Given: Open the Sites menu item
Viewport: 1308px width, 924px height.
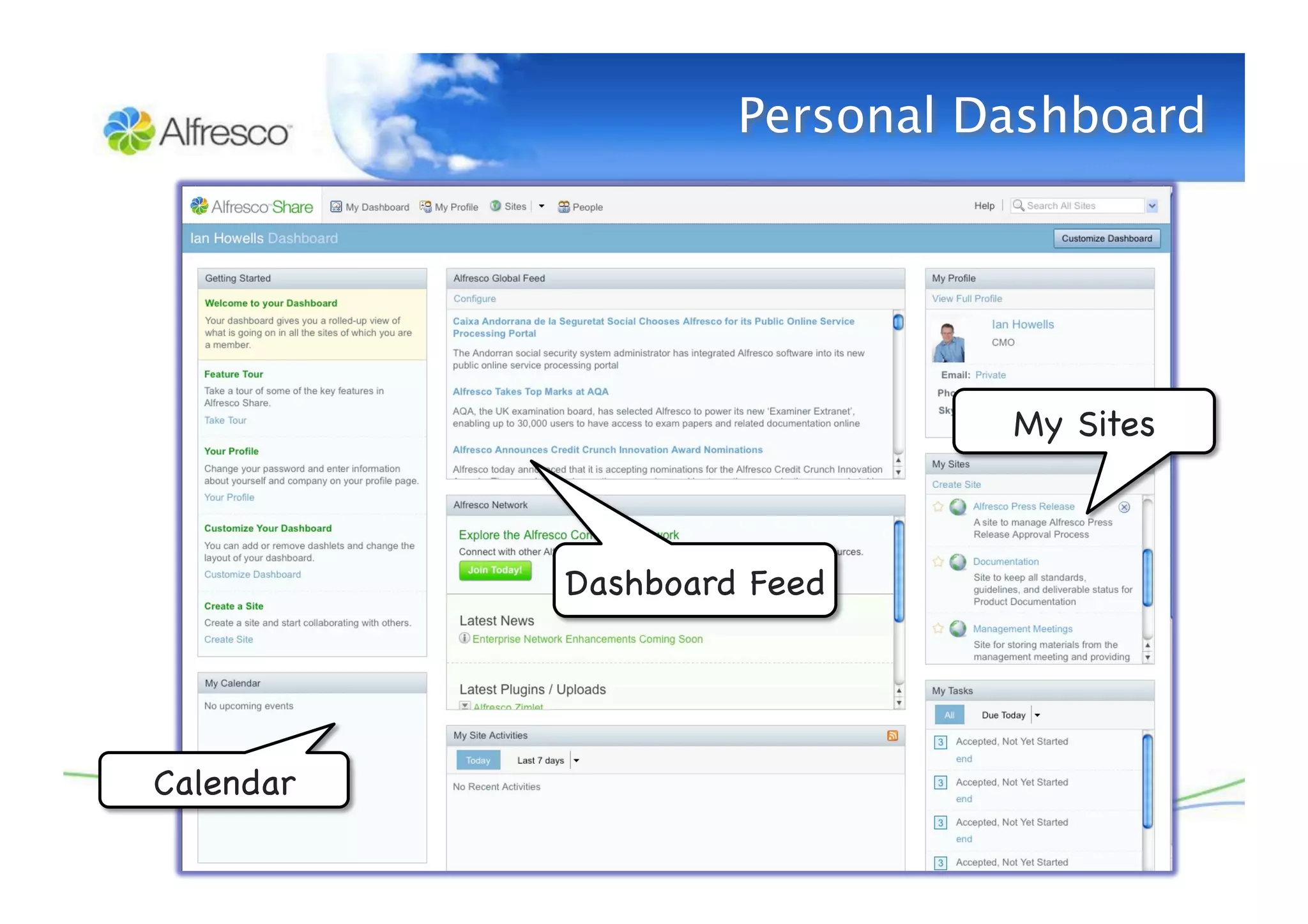Looking at the screenshot, I should pyautogui.click(x=515, y=206).
